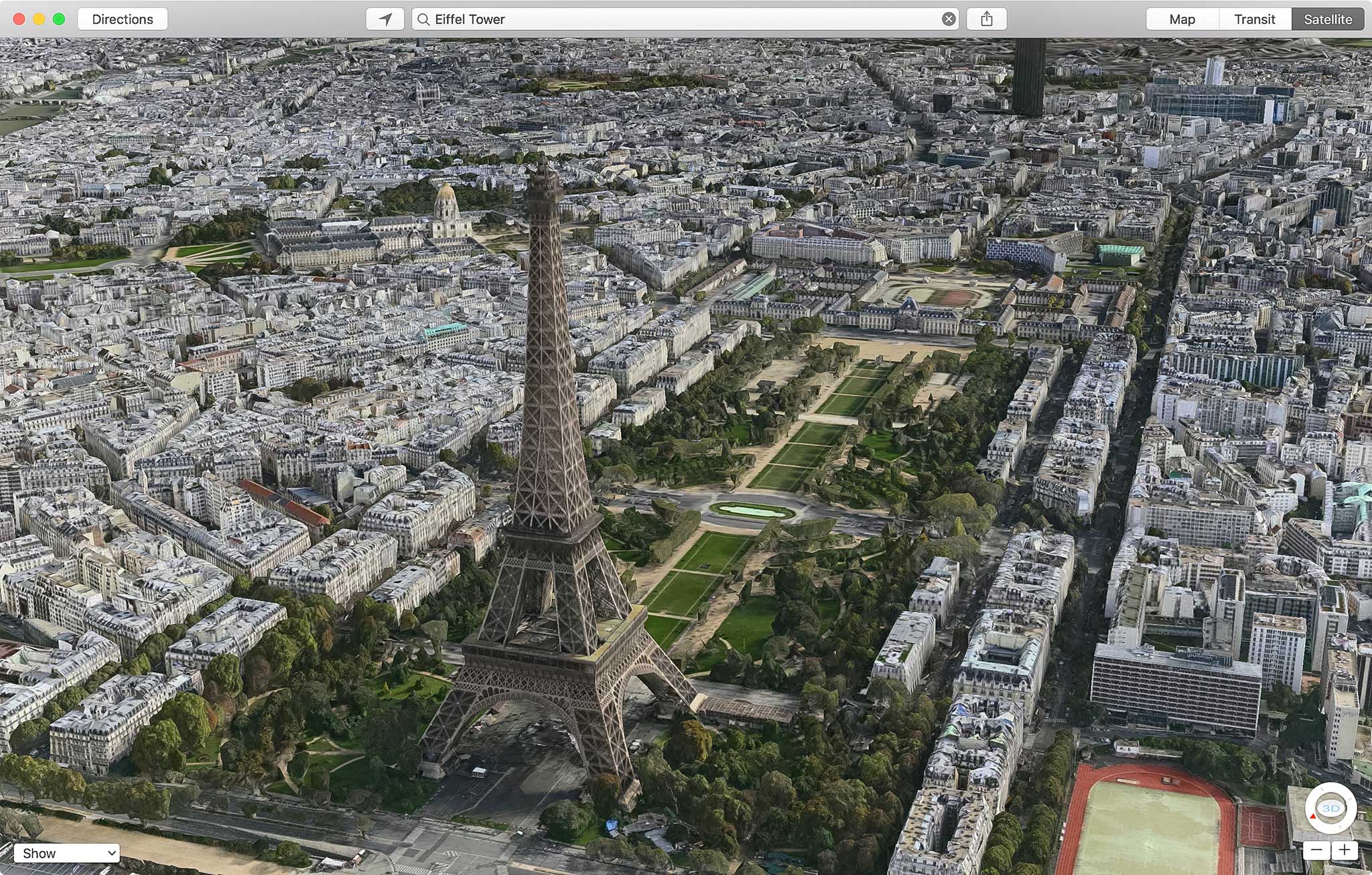Click the current location arrow button
This screenshot has height=875, width=1372.
pos(385,19)
